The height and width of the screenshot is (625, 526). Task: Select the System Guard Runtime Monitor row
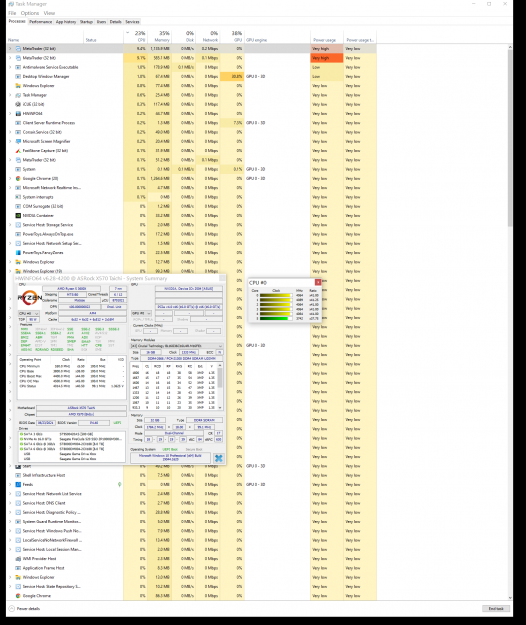click(x=191, y=522)
